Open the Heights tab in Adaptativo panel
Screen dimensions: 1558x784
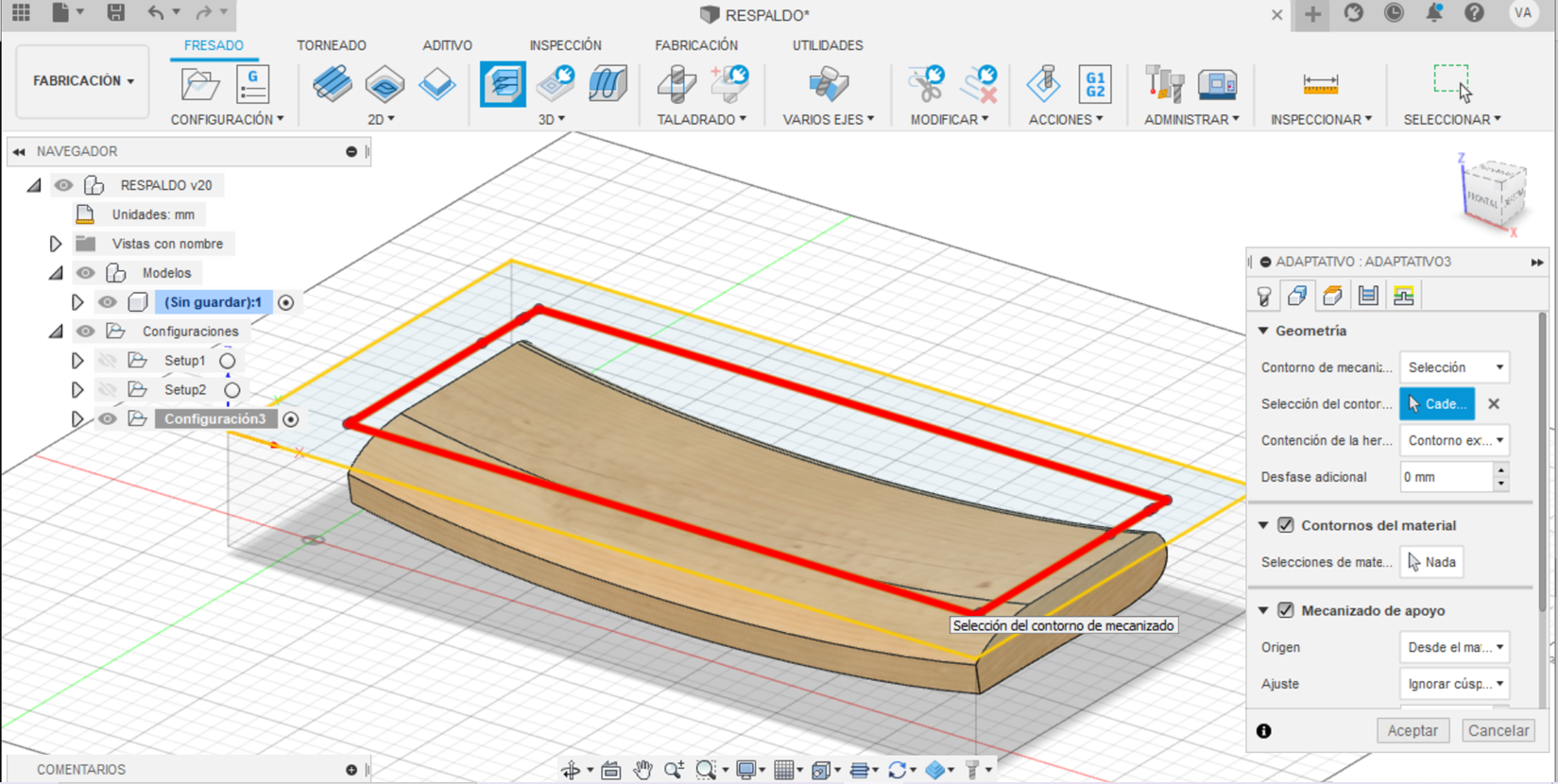click(1332, 296)
